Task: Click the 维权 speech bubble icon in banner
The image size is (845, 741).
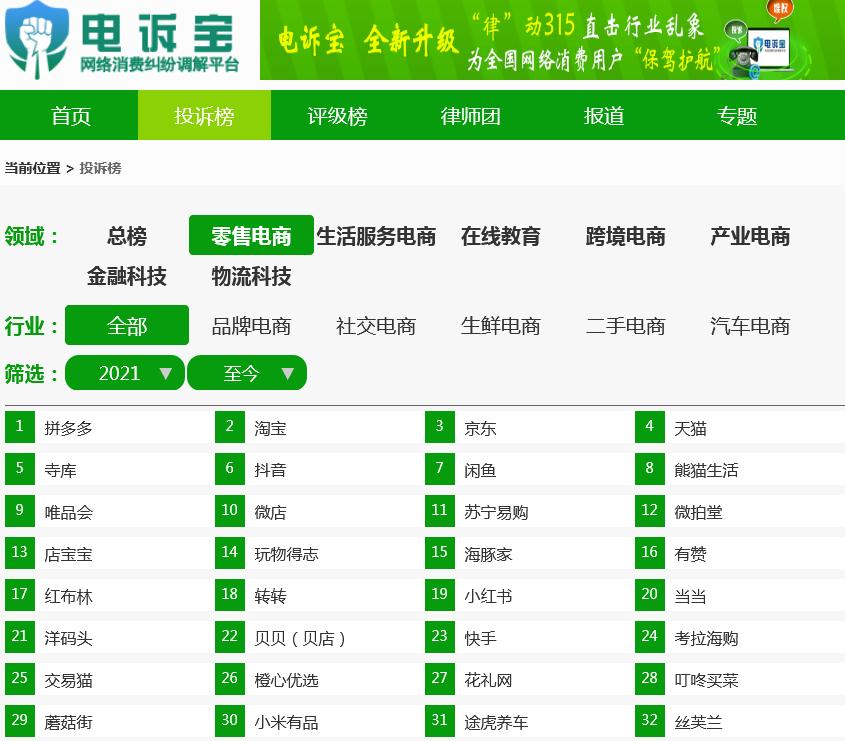Action: pyautogui.click(x=781, y=10)
